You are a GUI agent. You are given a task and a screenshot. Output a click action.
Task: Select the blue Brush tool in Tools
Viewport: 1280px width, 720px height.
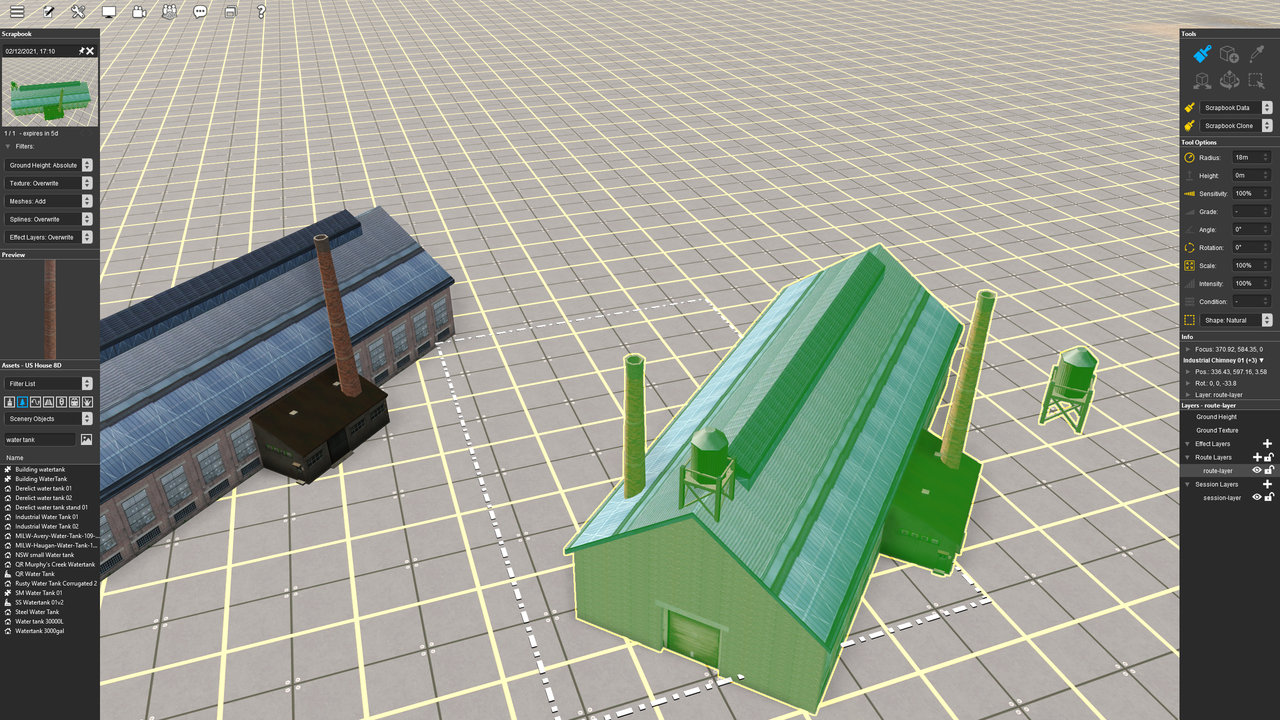tap(1202, 54)
